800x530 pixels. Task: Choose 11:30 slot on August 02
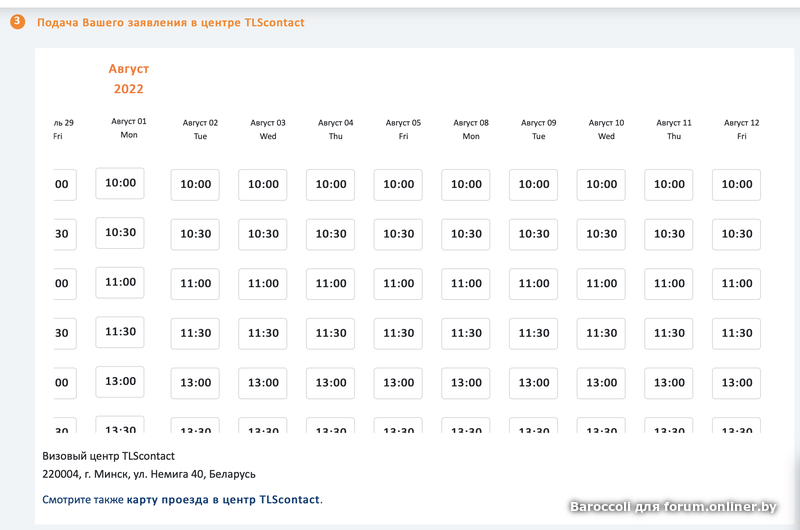tap(195, 333)
